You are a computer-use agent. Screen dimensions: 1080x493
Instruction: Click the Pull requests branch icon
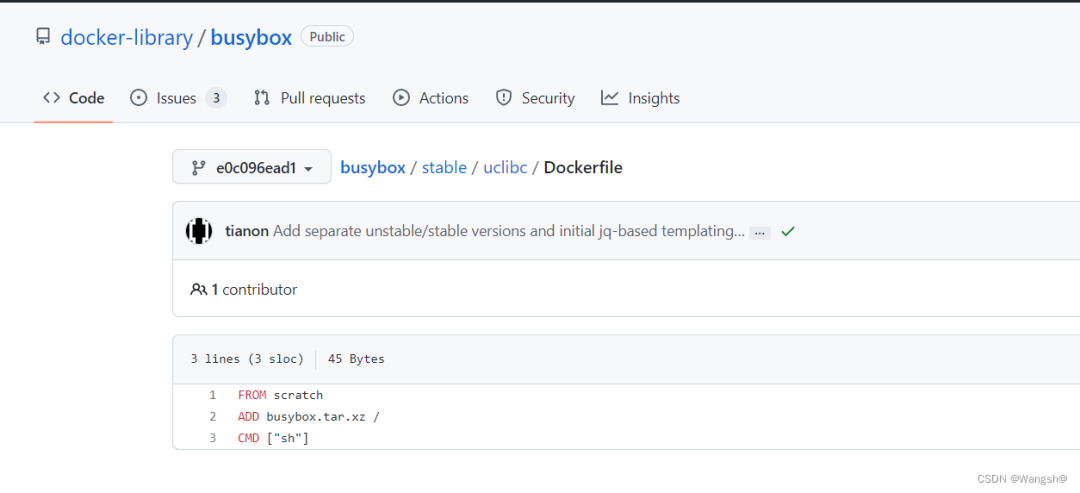262,98
